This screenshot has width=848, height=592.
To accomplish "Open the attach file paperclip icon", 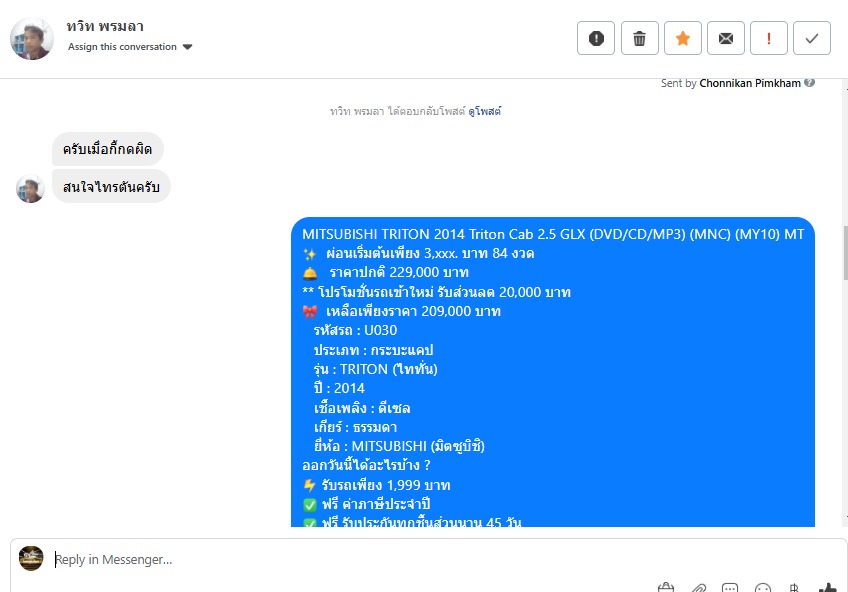I will point(699,588).
